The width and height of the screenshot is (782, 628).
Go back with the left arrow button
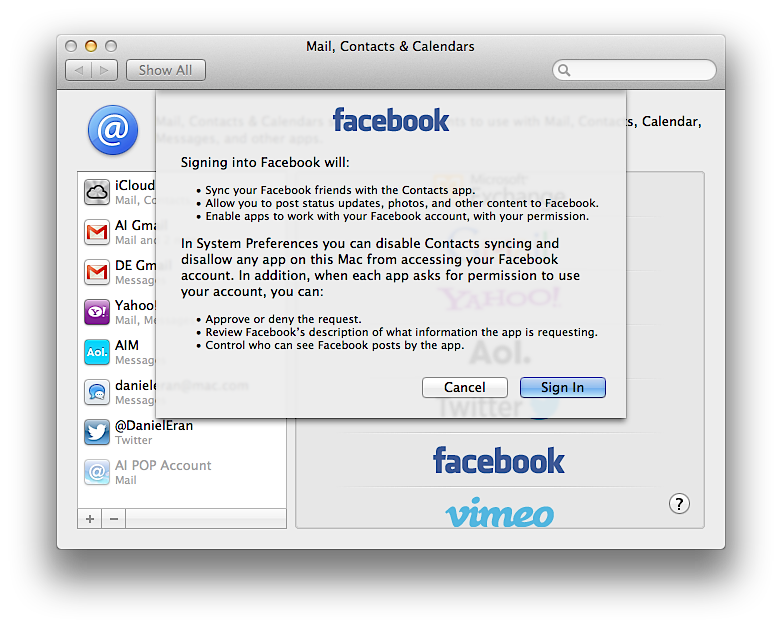[78, 70]
